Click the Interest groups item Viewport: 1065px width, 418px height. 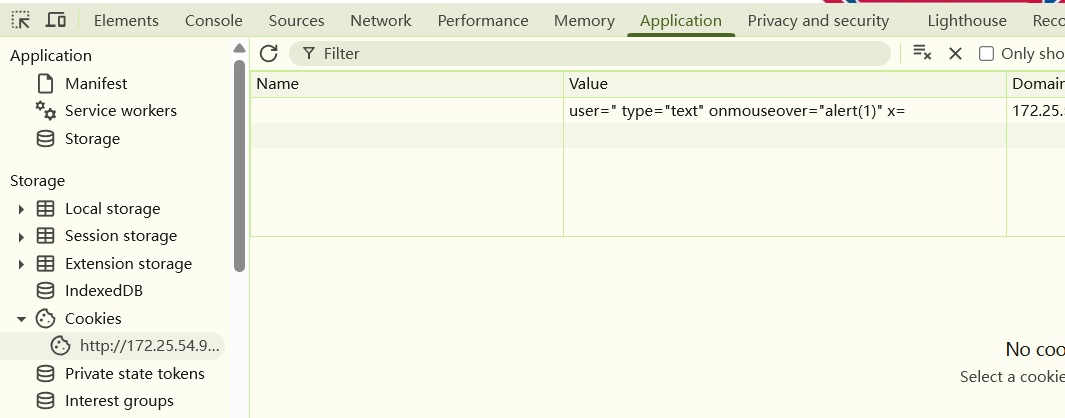pyautogui.click(x=119, y=401)
